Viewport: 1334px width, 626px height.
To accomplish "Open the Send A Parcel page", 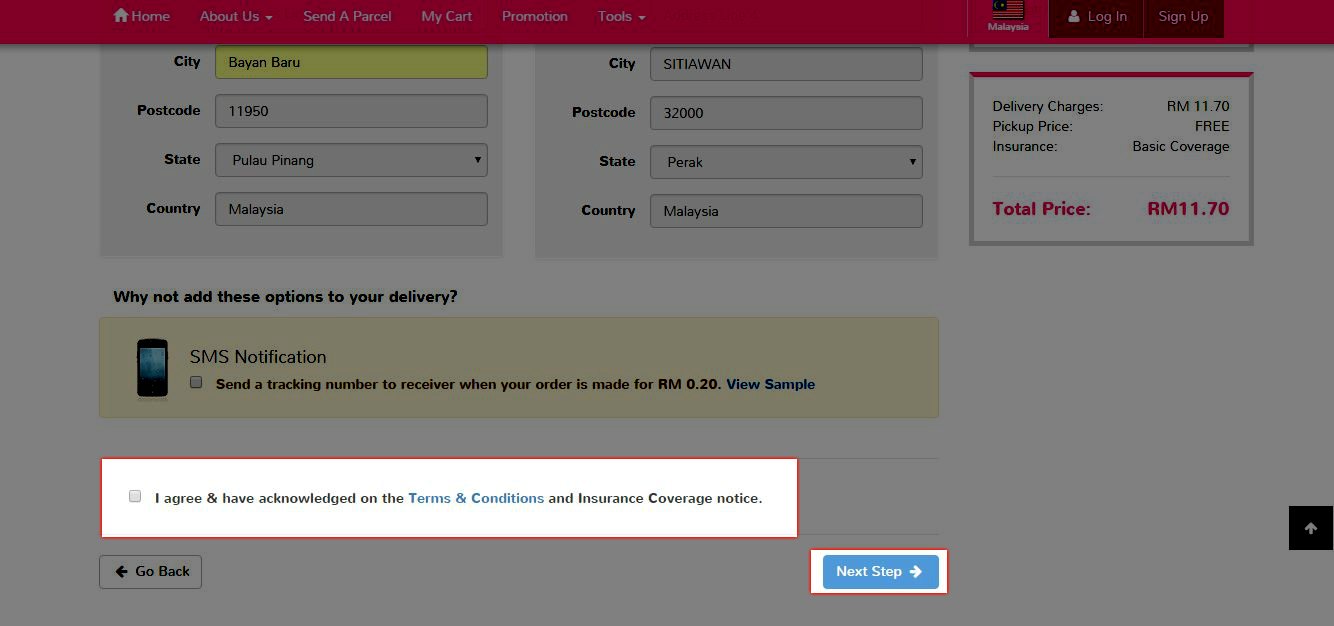I will [x=347, y=16].
